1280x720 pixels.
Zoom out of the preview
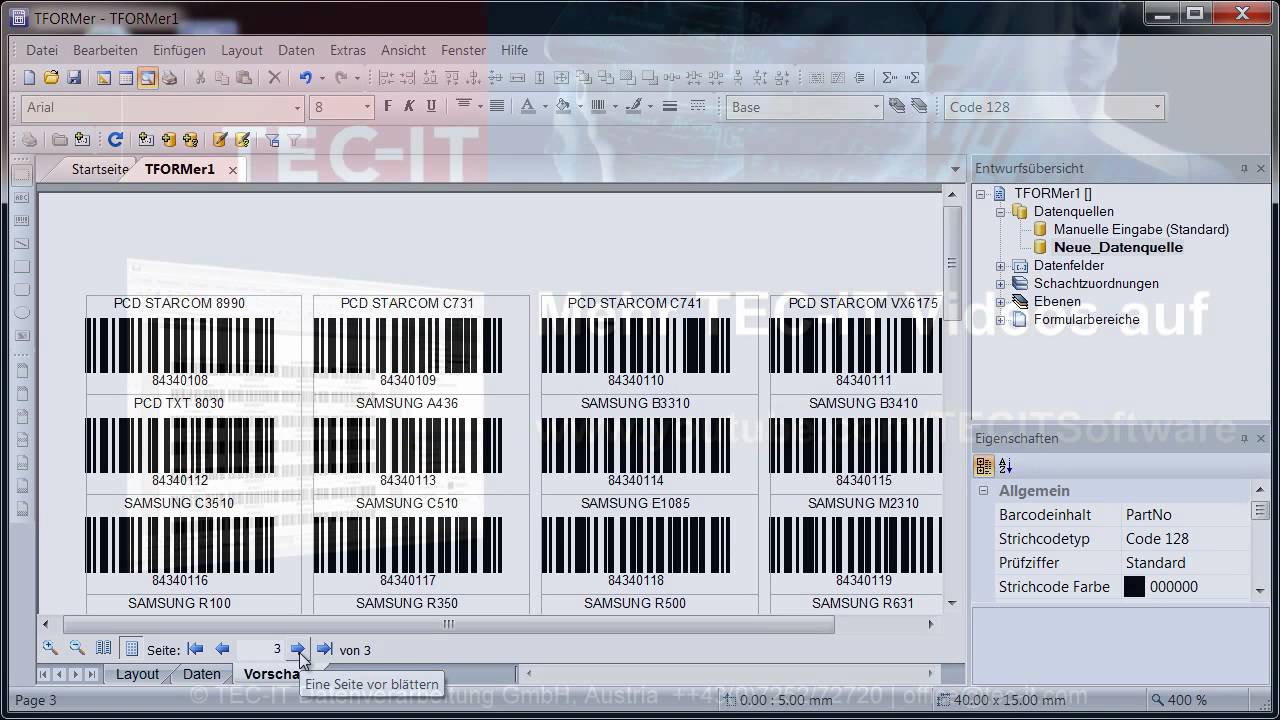(77, 648)
